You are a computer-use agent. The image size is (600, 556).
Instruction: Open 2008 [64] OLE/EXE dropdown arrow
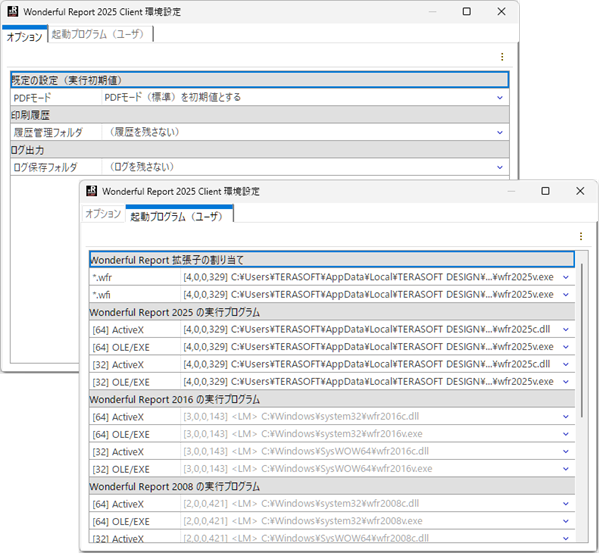click(566, 521)
